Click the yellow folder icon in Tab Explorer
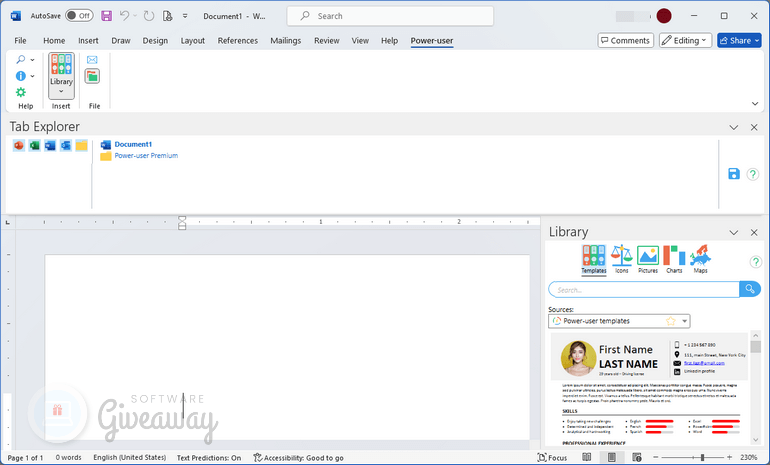 pyautogui.click(x=82, y=145)
